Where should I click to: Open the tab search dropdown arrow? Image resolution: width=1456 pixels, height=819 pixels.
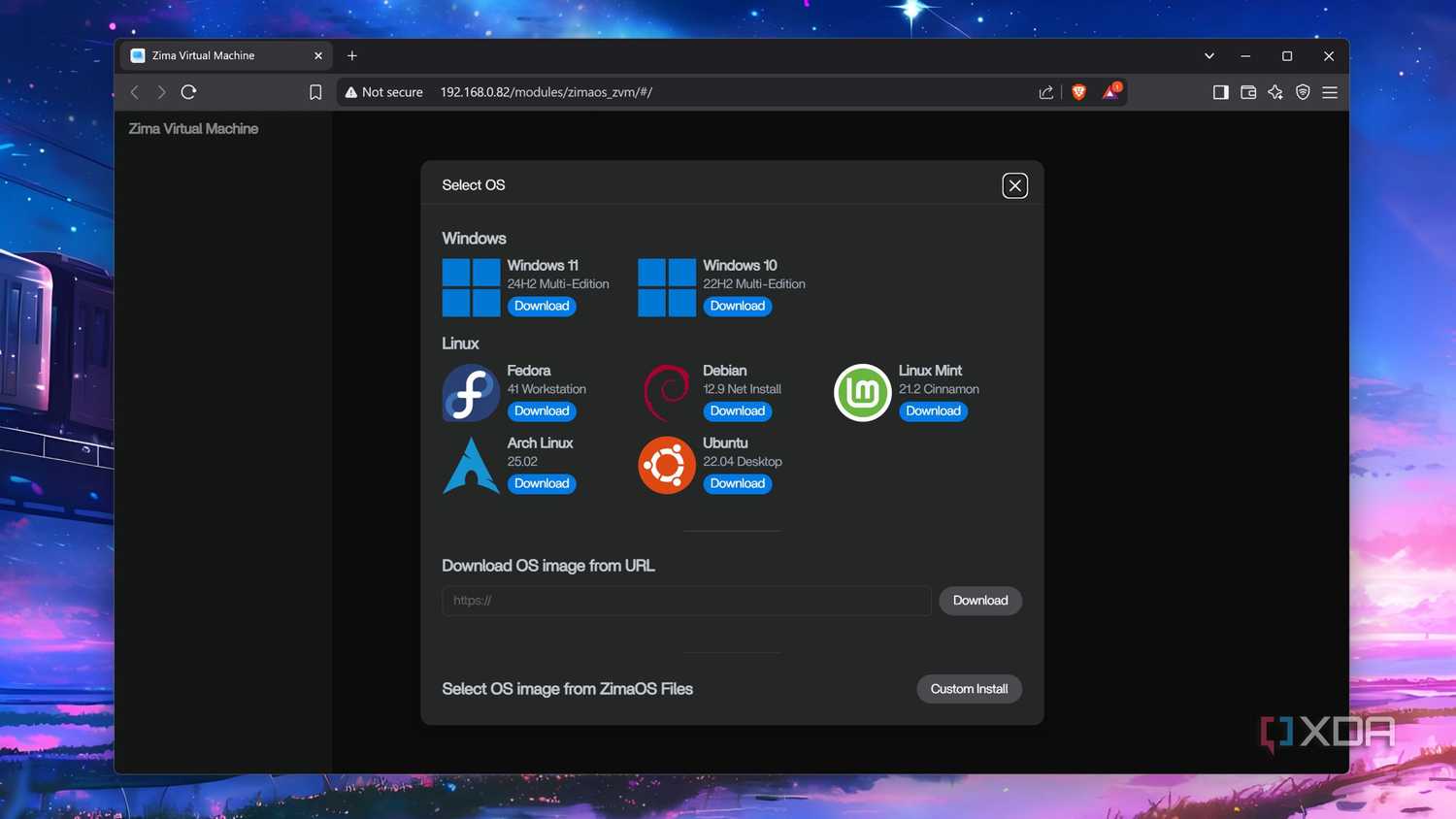point(1209,56)
